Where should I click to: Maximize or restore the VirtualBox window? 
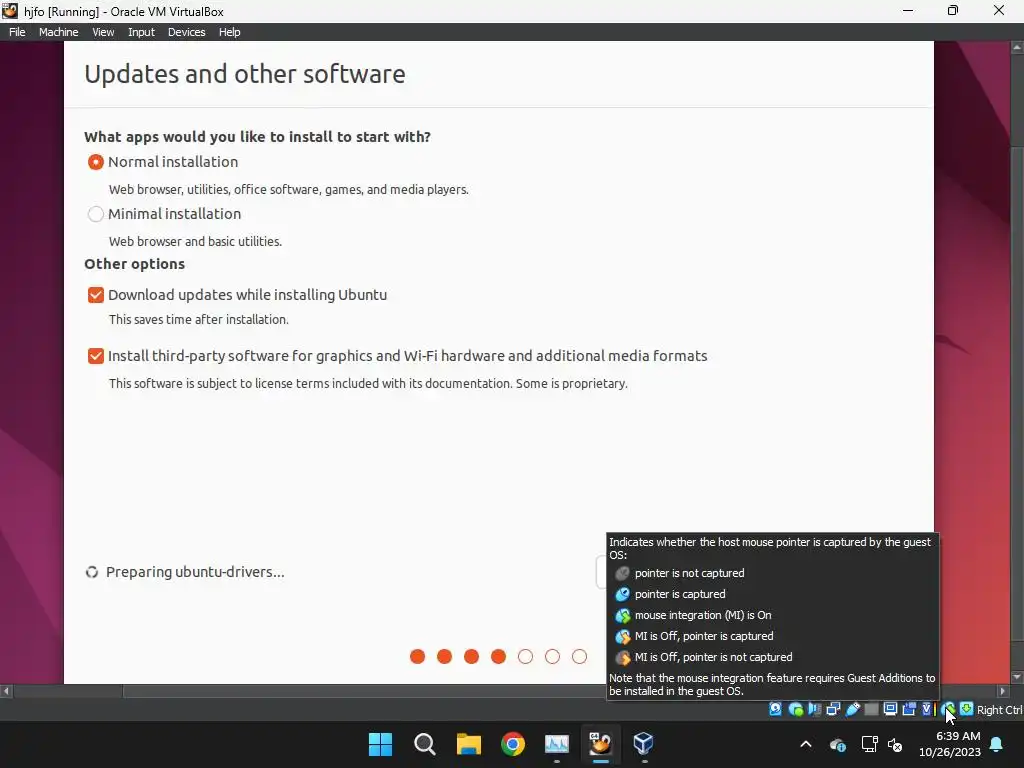click(x=953, y=10)
